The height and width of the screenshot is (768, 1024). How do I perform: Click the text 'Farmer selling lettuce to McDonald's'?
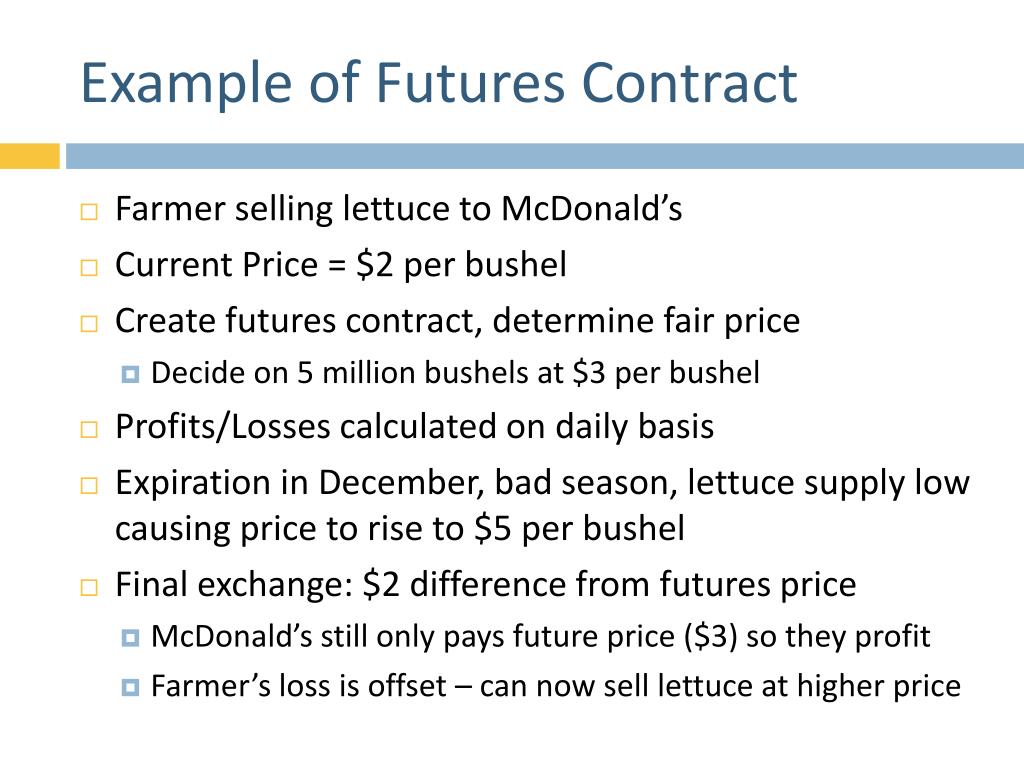(398, 210)
